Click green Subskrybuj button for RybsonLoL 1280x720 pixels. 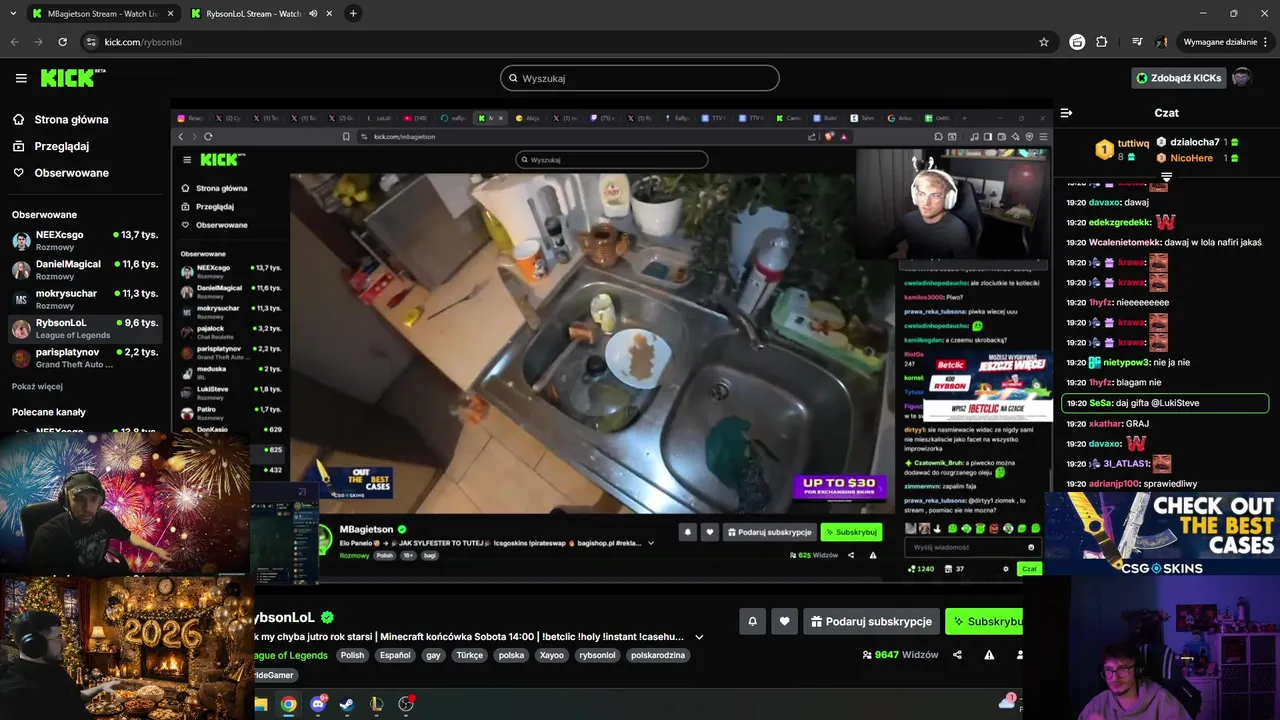(x=984, y=621)
